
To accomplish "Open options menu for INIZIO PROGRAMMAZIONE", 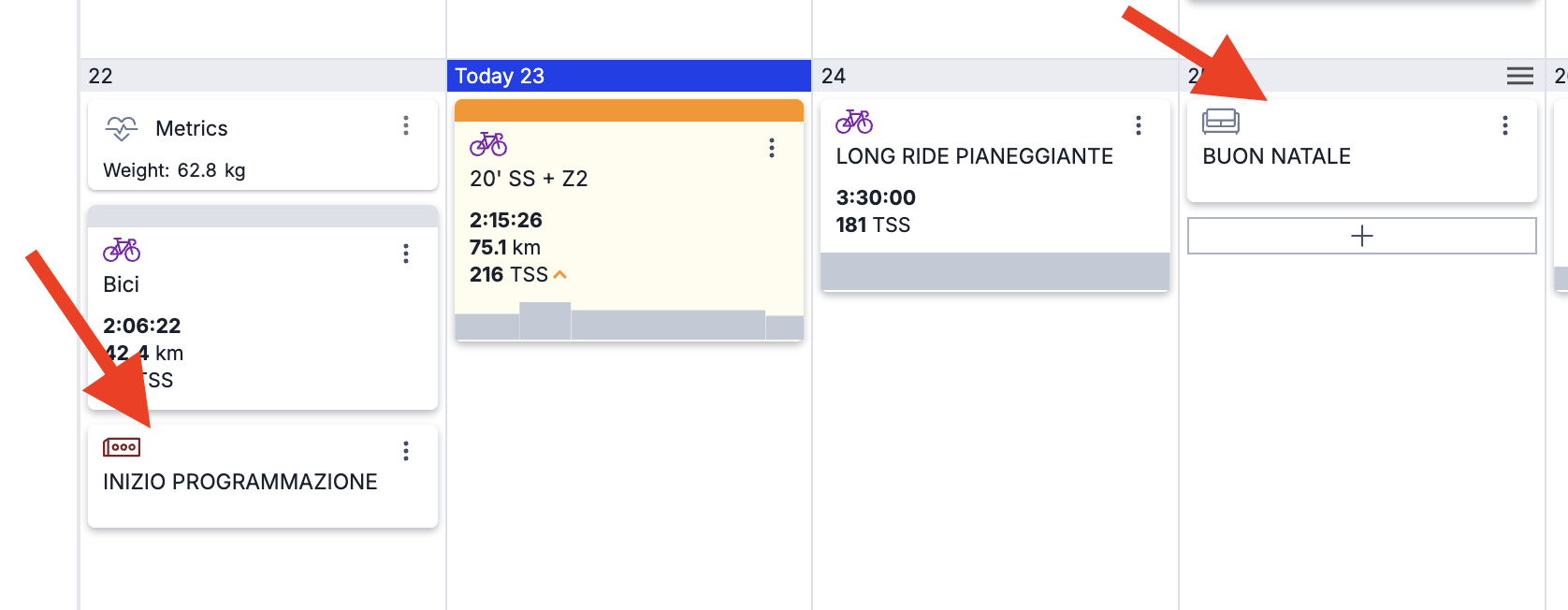I will (x=406, y=451).
